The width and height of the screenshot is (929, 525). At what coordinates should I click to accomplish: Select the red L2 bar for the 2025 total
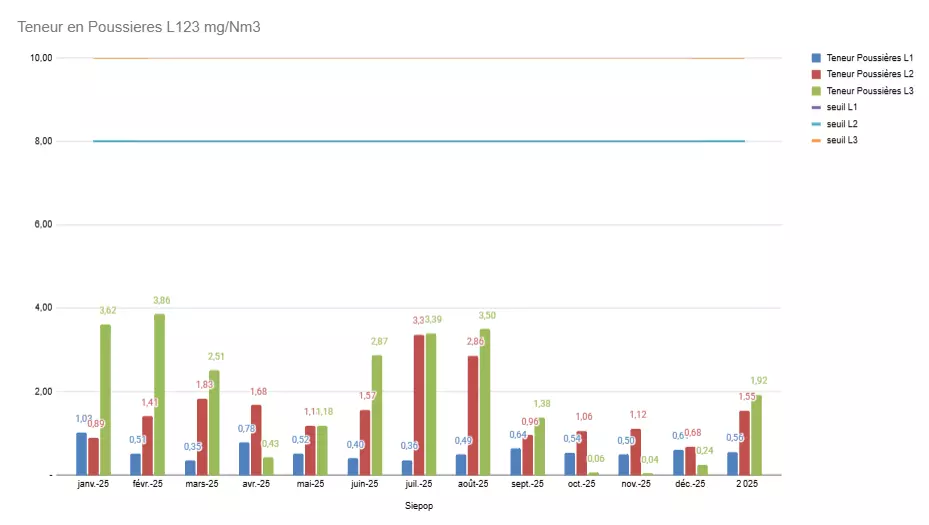click(744, 443)
